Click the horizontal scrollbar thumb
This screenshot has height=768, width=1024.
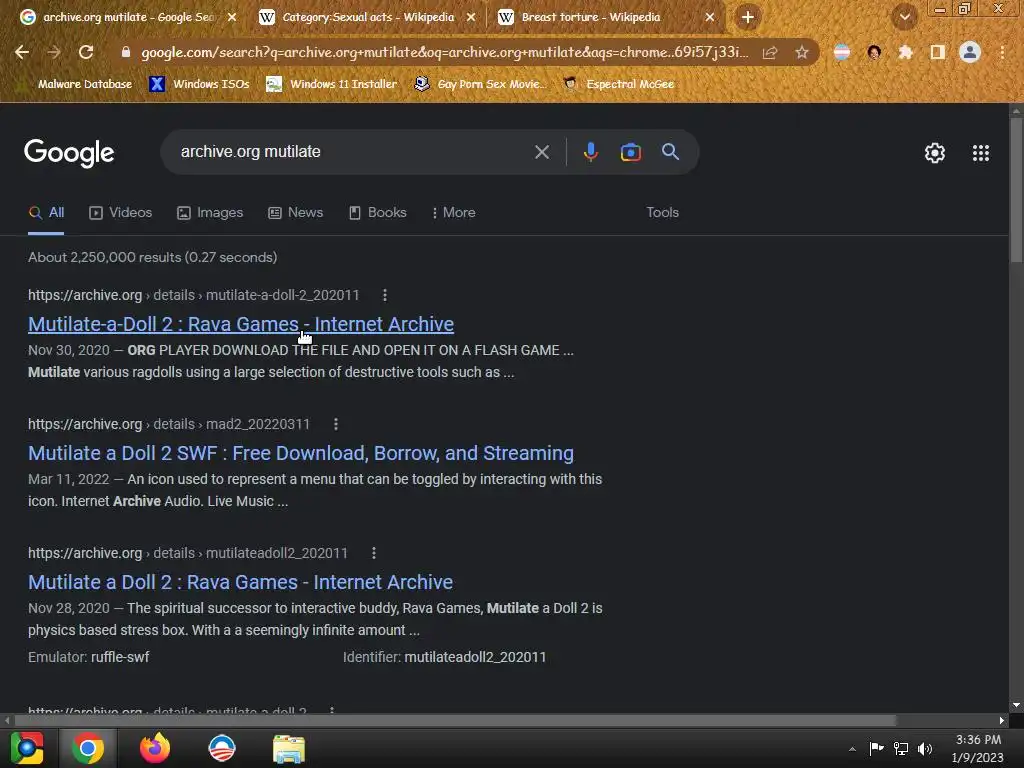(455, 720)
